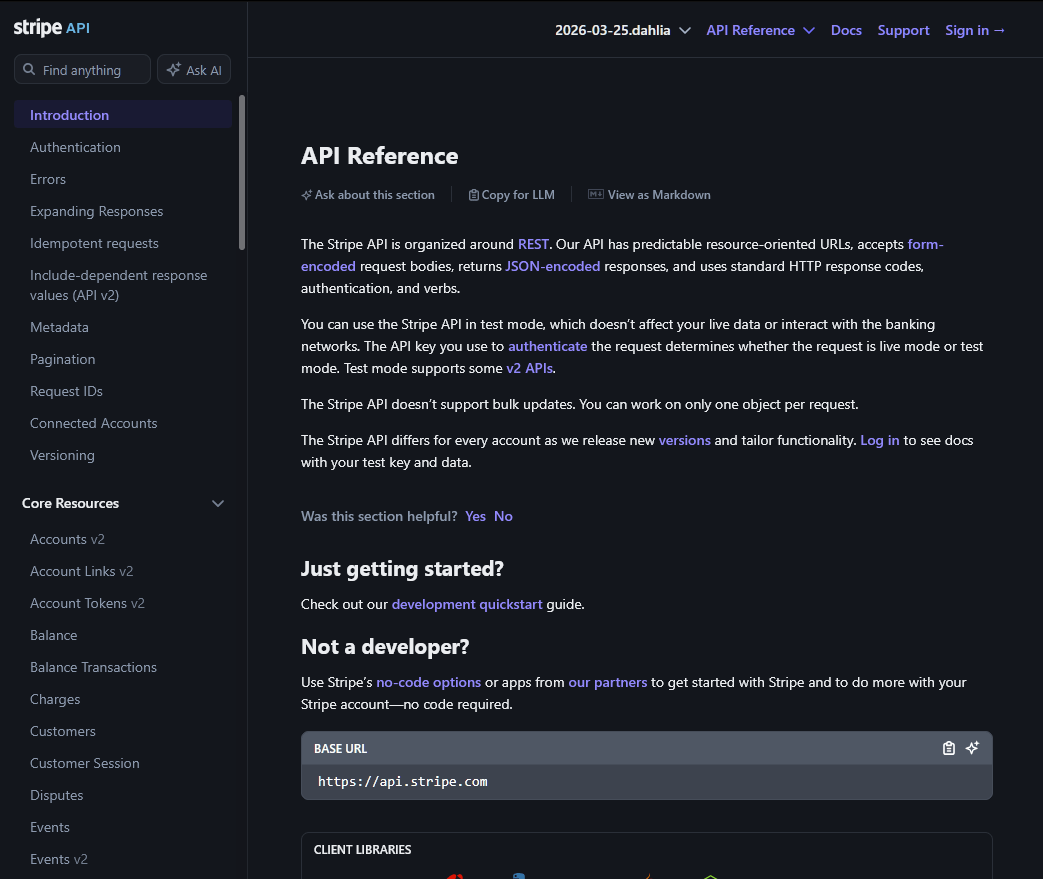Open Idempotent requests in the sidebar
Viewport: 1043px width, 879px height.
[x=94, y=243]
